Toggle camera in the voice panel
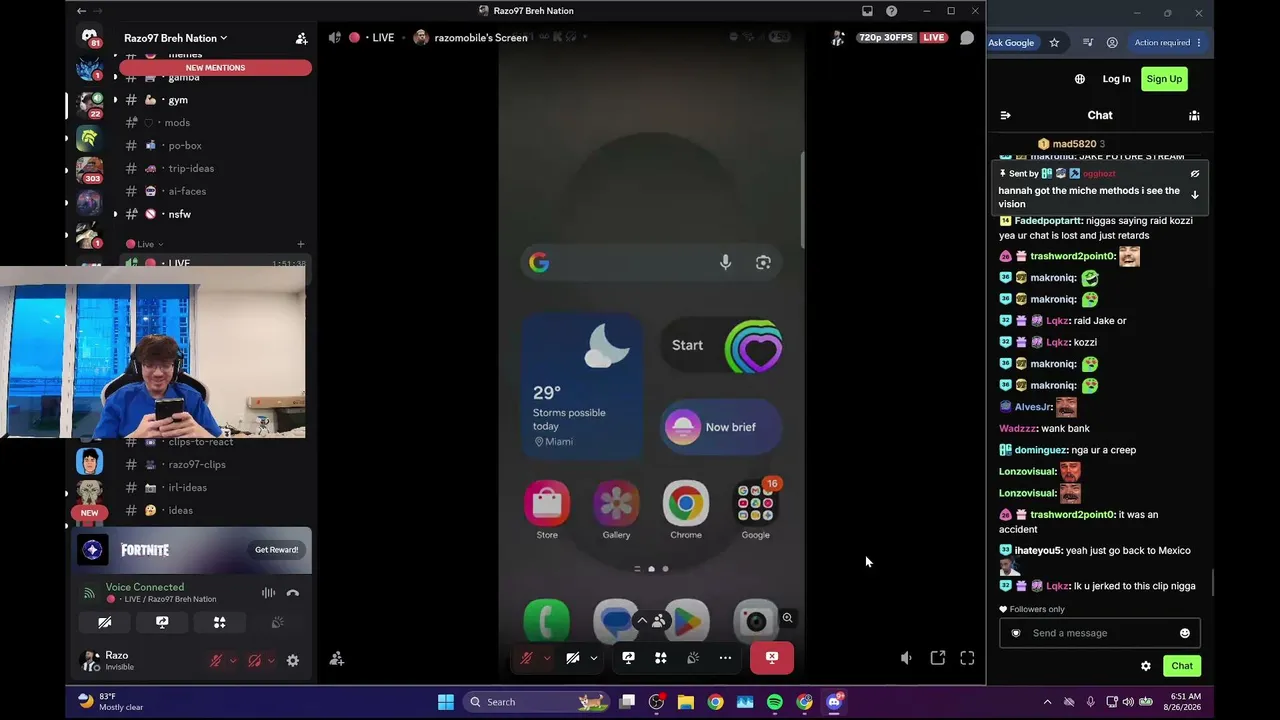This screenshot has height=720, width=1280. tap(104, 622)
